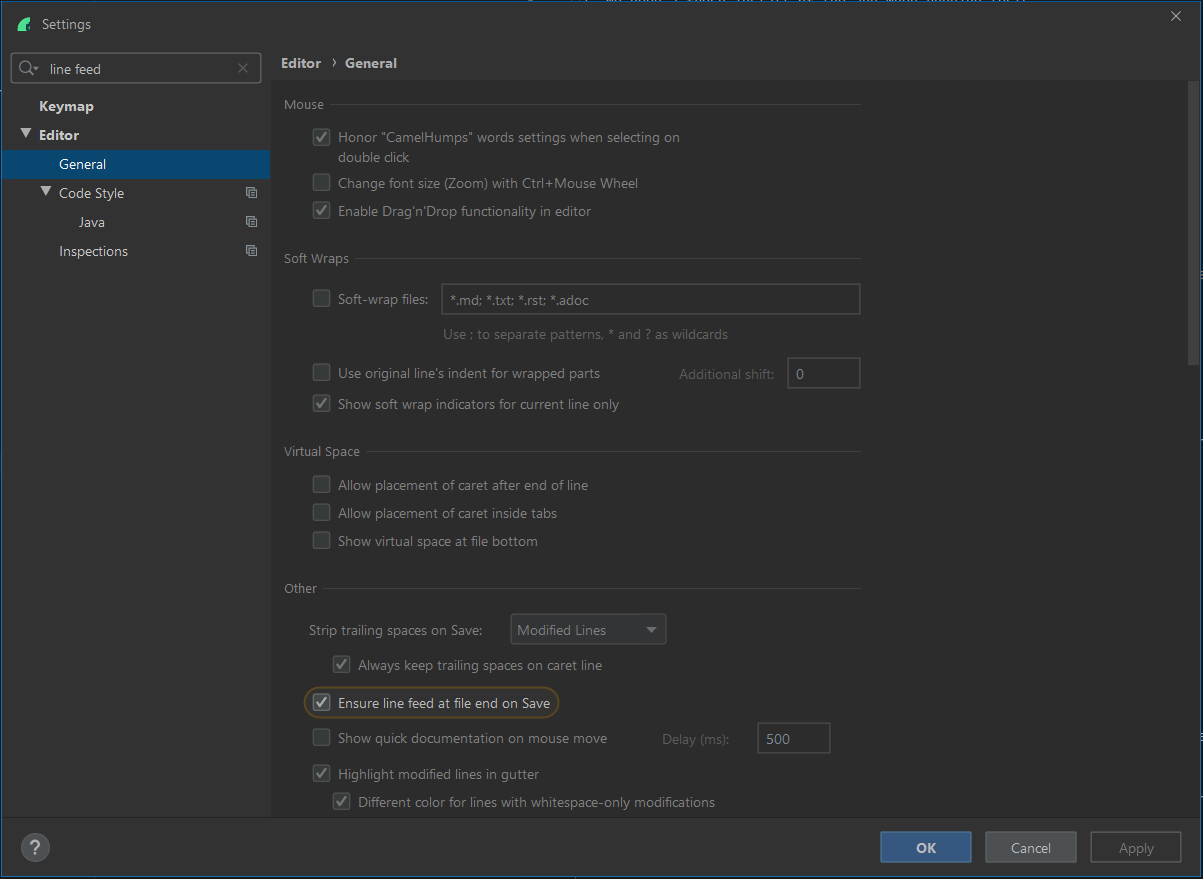Open the Inspections settings page
The height and width of the screenshot is (879, 1203).
pyautogui.click(x=93, y=251)
